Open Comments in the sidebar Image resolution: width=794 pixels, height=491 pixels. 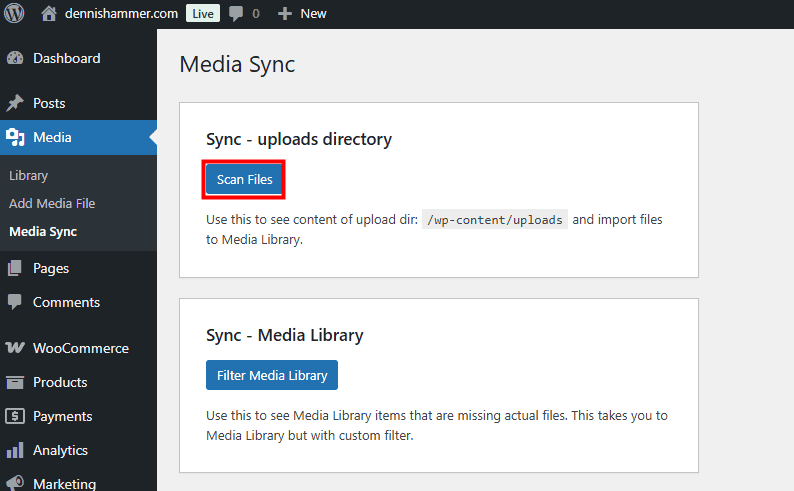click(x=66, y=302)
